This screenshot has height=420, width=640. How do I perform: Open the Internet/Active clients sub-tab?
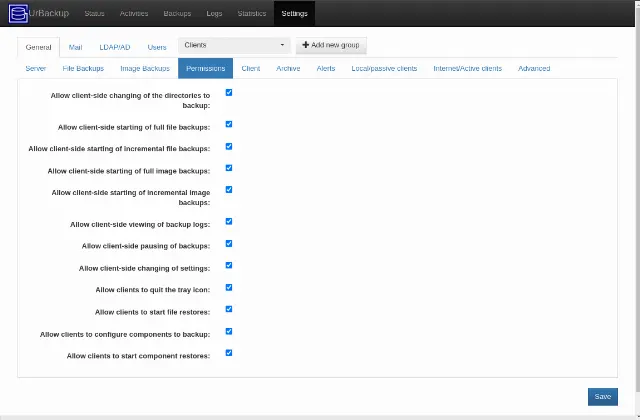pos(468,69)
